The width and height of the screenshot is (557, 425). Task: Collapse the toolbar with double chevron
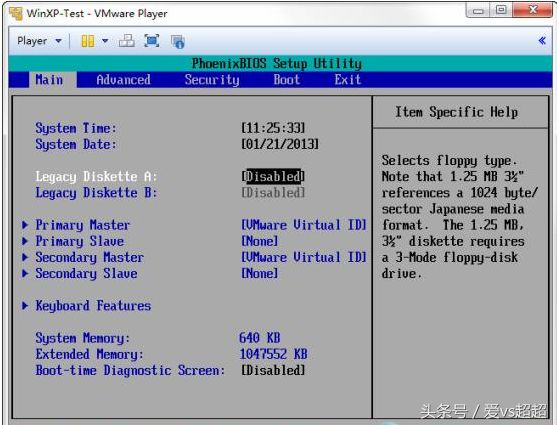[542, 41]
